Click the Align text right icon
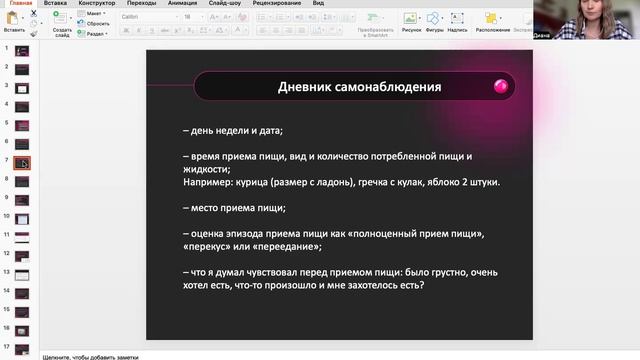This screenshot has height=360, width=640. point(289,31)
